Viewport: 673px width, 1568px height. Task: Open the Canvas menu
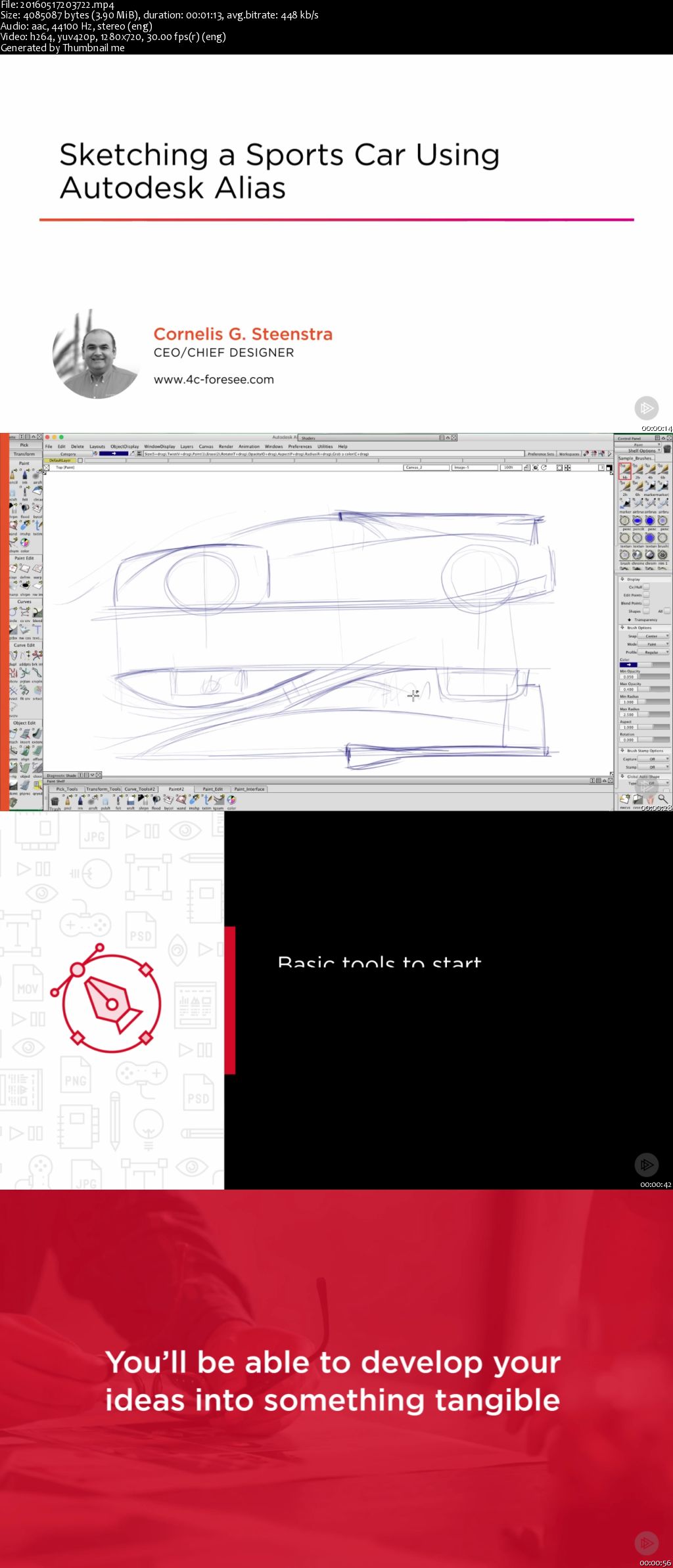tap(206, 446)
